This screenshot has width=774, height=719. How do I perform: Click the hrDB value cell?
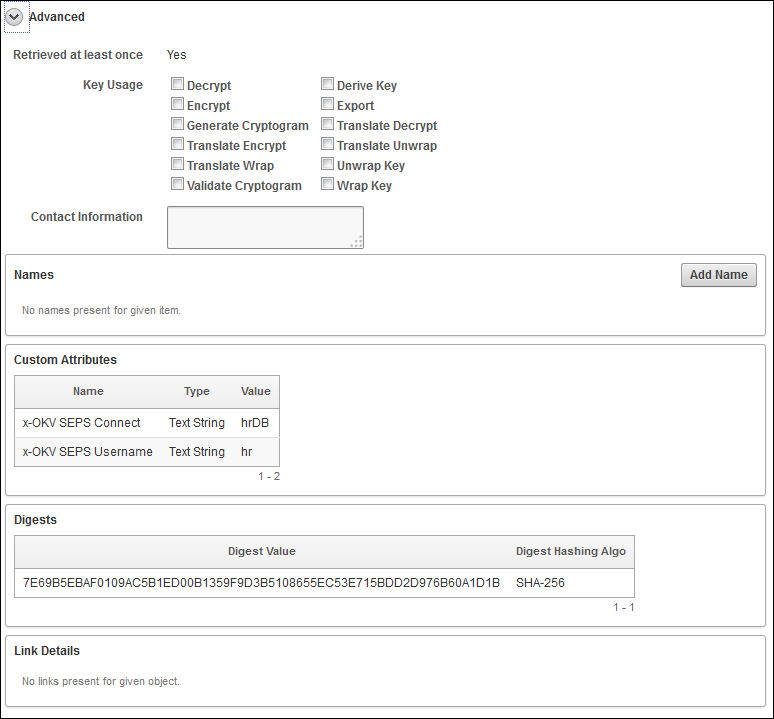coord(255,423)
